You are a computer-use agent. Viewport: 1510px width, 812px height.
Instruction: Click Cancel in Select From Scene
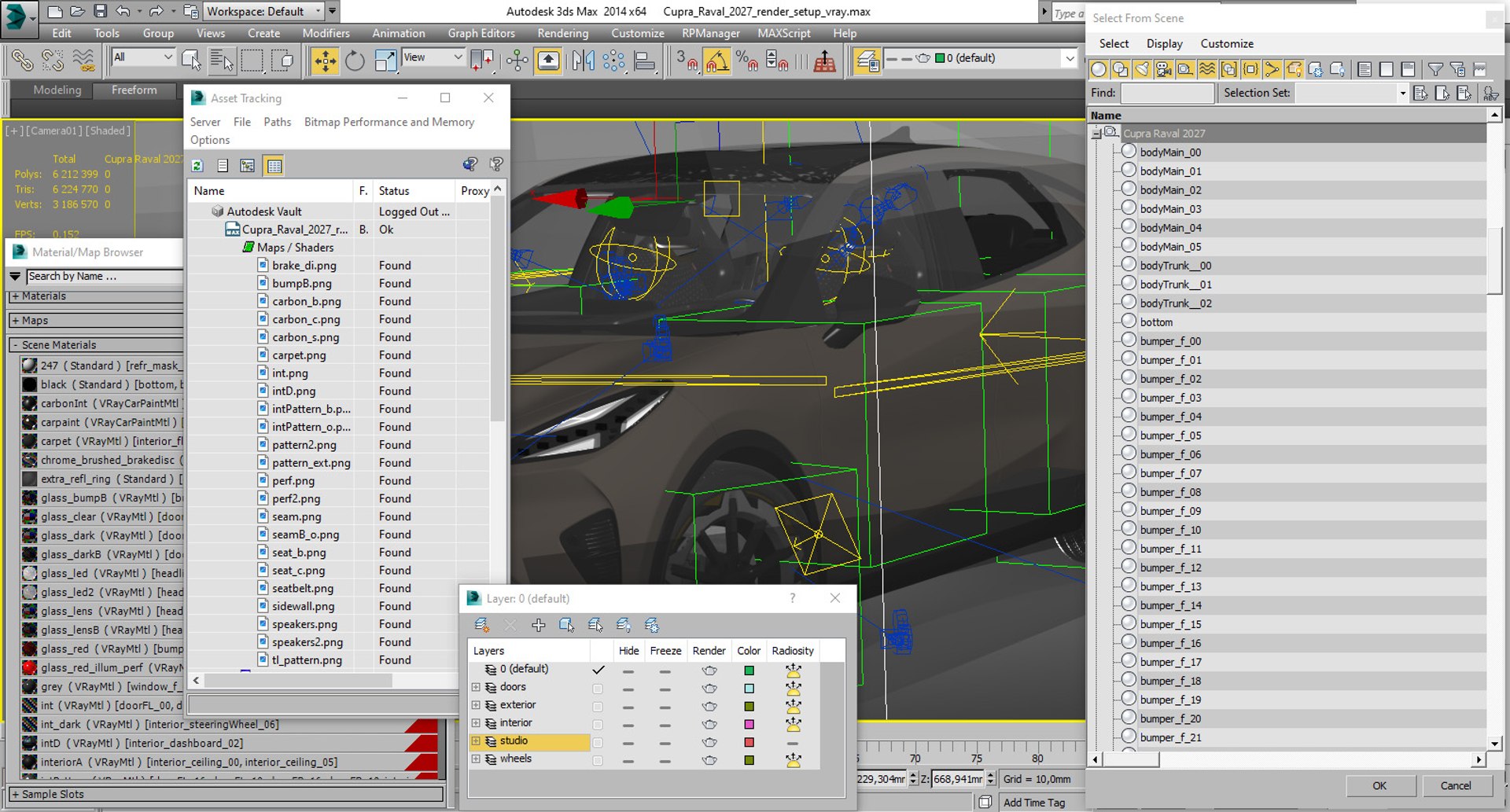[x=1455, y=785]
